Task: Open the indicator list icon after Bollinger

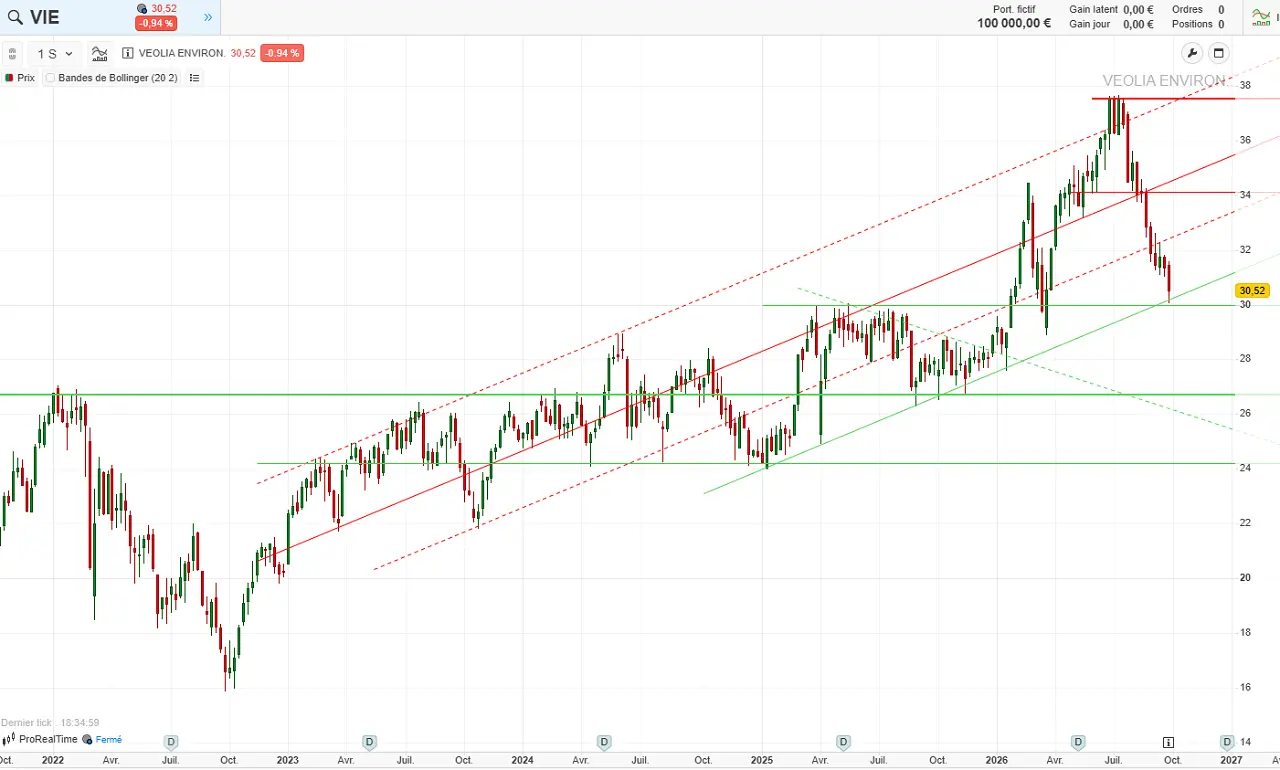Action: [194, 77]
